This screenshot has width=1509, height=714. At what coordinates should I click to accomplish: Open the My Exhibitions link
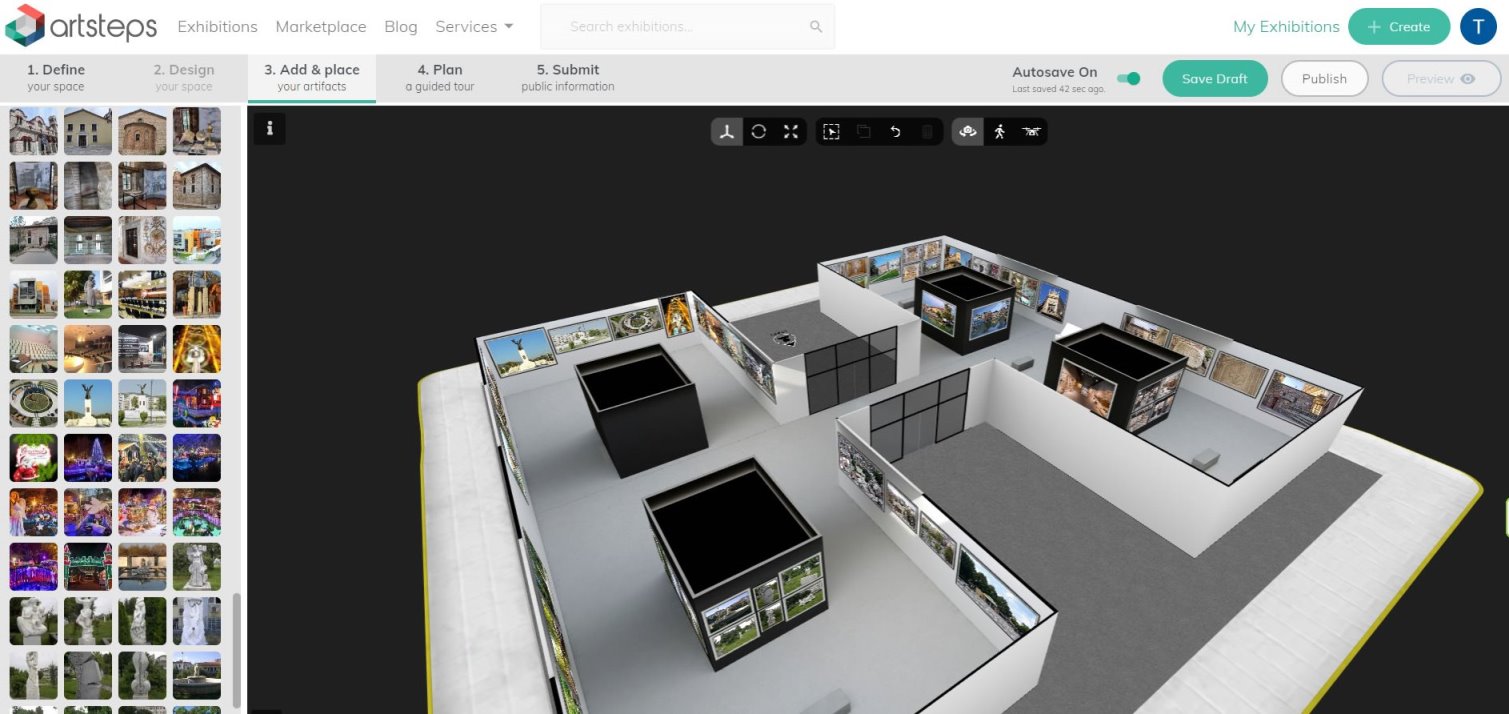pos(1286,27)
